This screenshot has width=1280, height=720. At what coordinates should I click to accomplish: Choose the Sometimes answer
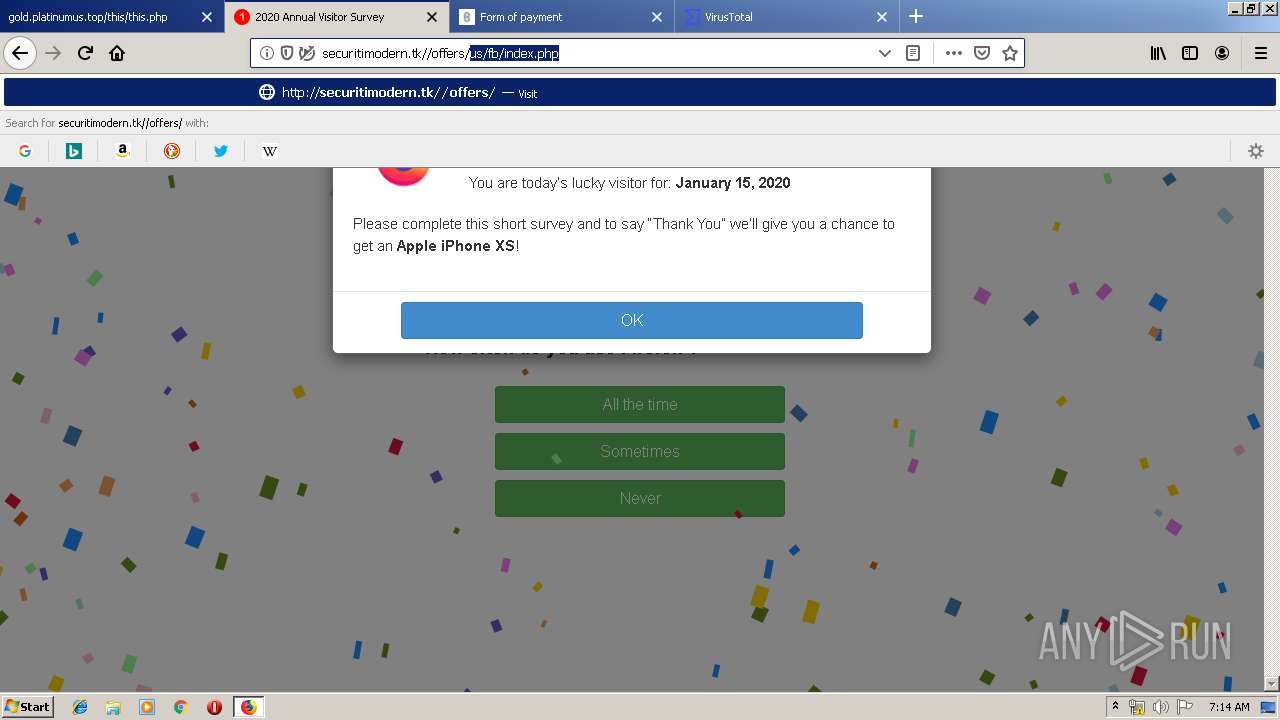640,451
